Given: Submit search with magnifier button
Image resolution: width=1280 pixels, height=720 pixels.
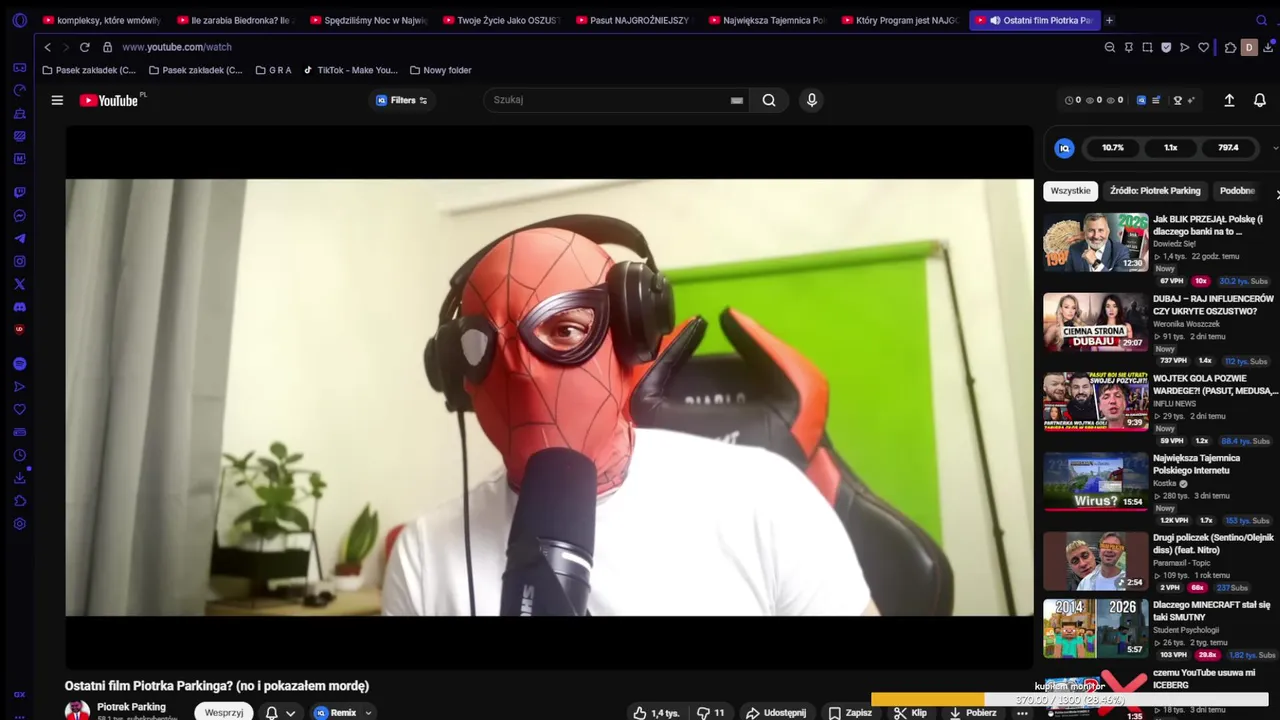Looking at the screenshot, I should [x=769, y=100].
